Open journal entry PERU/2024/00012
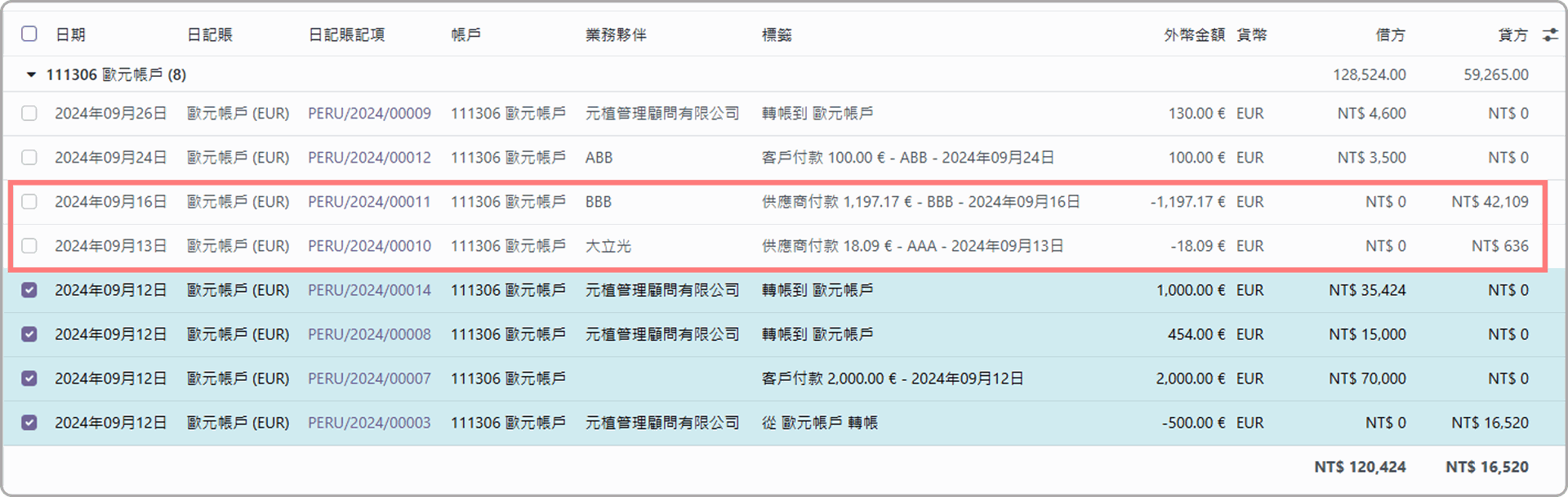Screen dimensions: 1568x497 click(x=369, y=158)
